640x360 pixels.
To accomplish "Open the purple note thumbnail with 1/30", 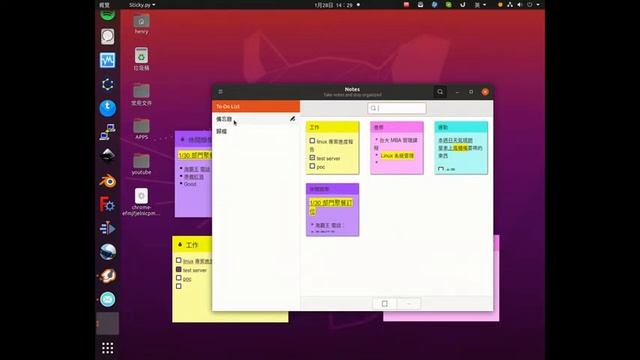I will click(x=333, y=210).
